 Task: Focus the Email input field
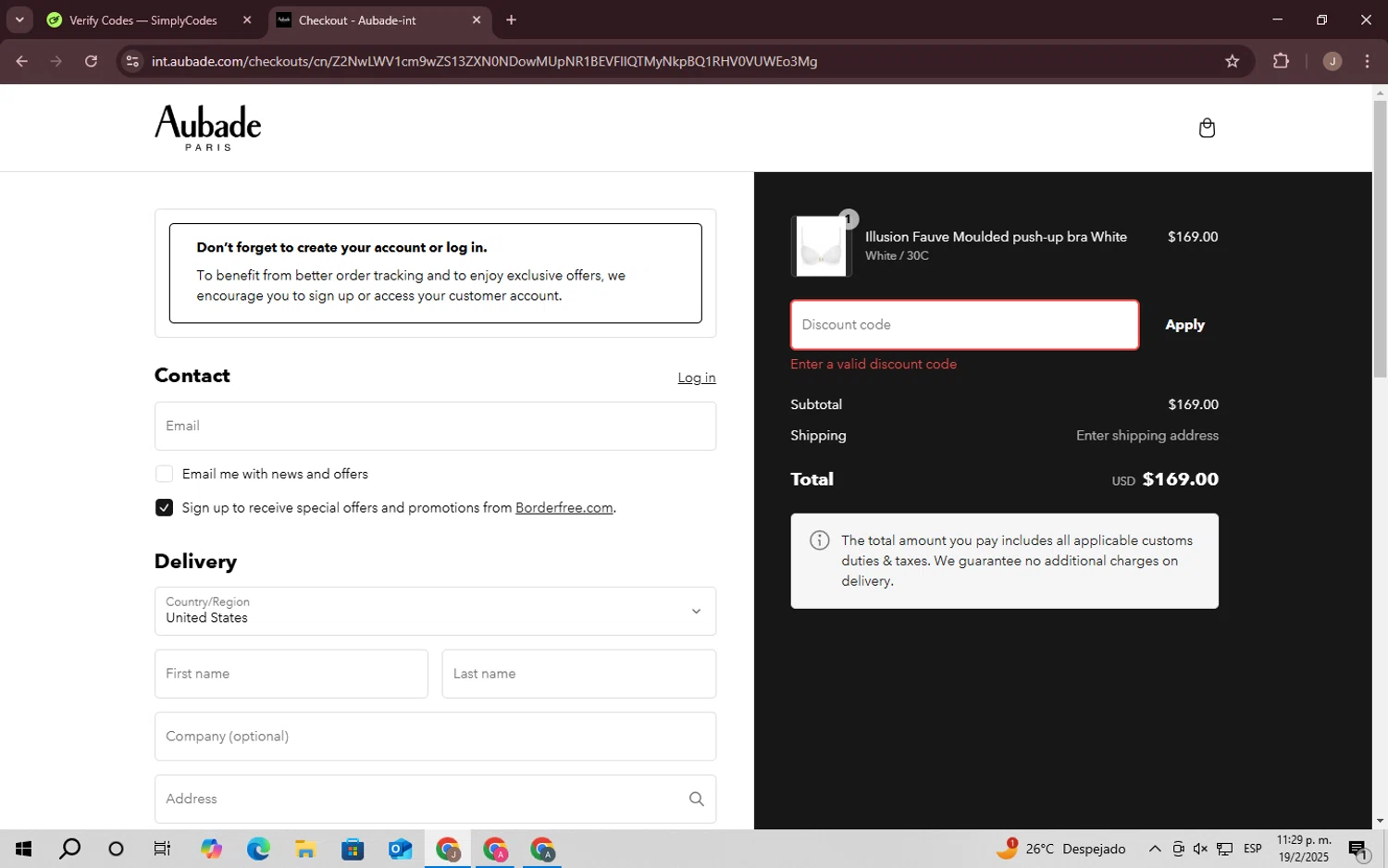pyautogui.click(x=435, y=426)
